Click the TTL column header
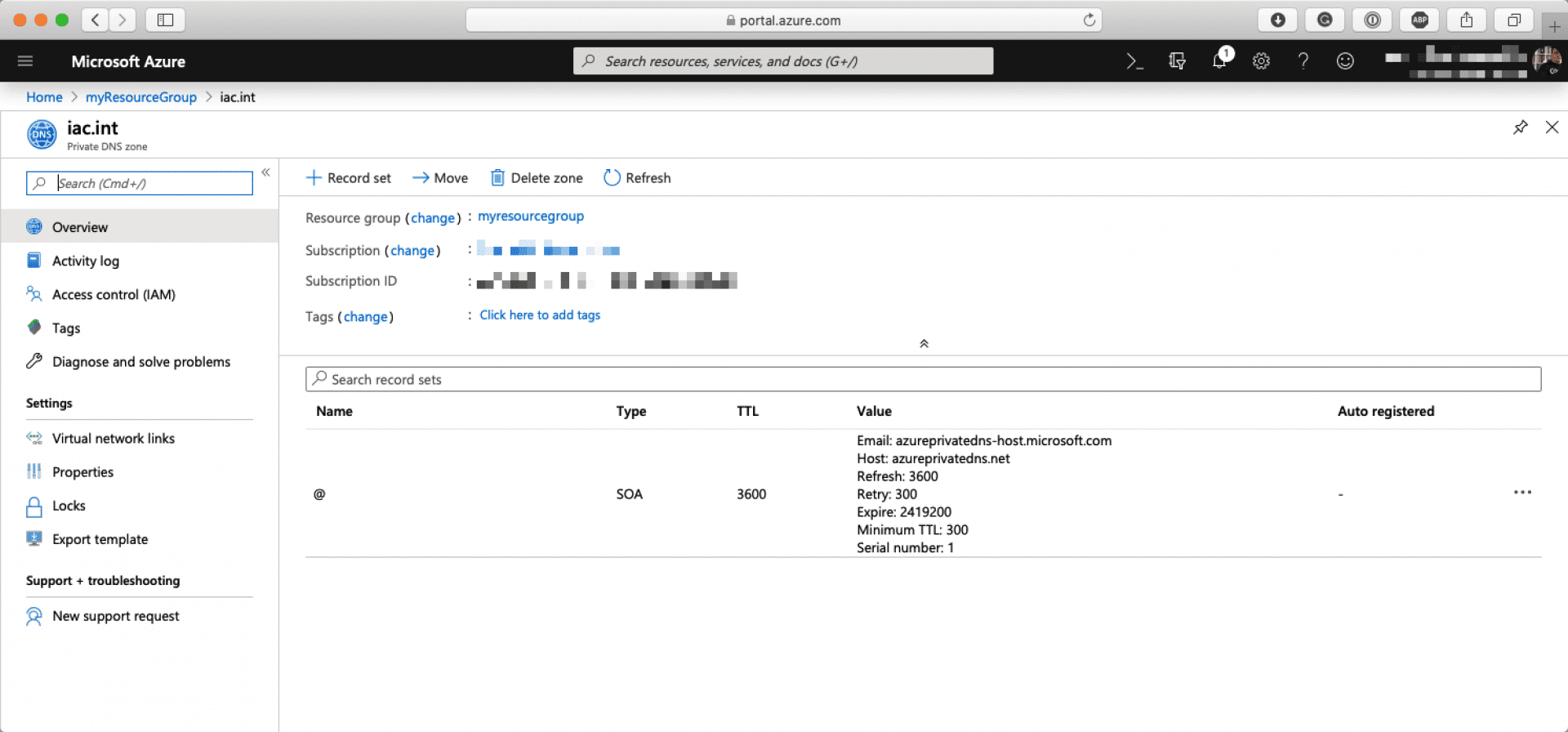This screenshot has height=732, width=1568. point(747,411)
